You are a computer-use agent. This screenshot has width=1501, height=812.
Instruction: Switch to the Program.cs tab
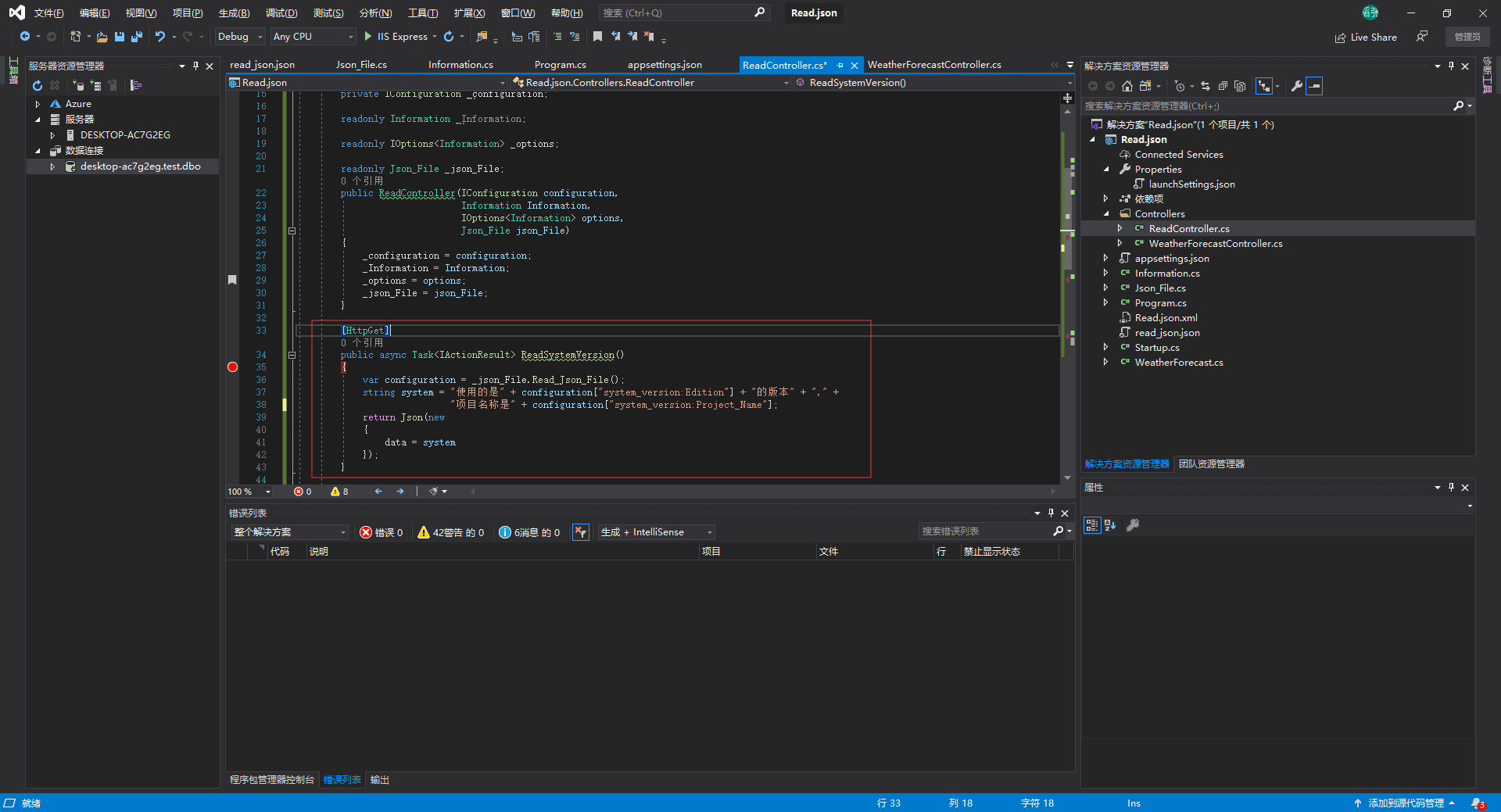coord(560,65)
